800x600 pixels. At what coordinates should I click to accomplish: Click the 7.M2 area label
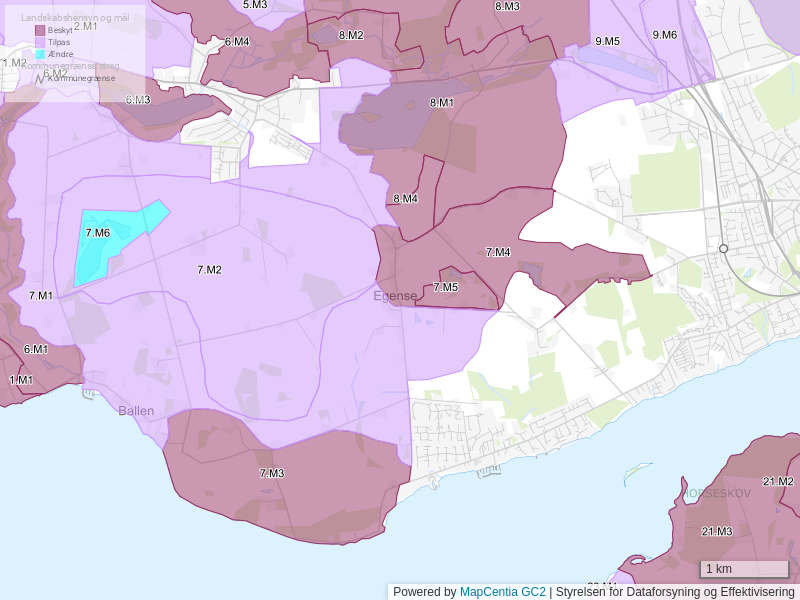[209, 270]
